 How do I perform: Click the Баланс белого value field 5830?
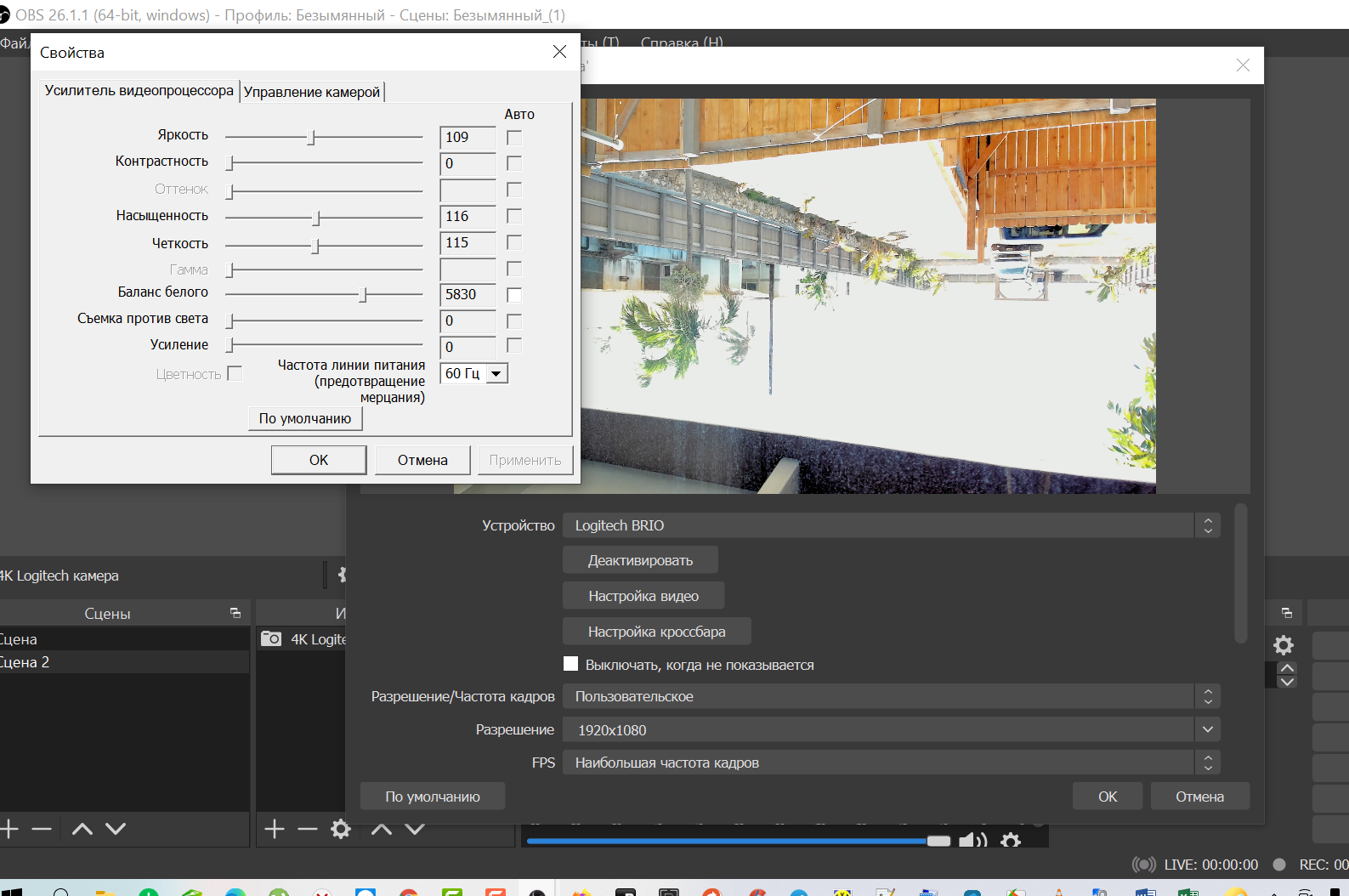(468, 294)
